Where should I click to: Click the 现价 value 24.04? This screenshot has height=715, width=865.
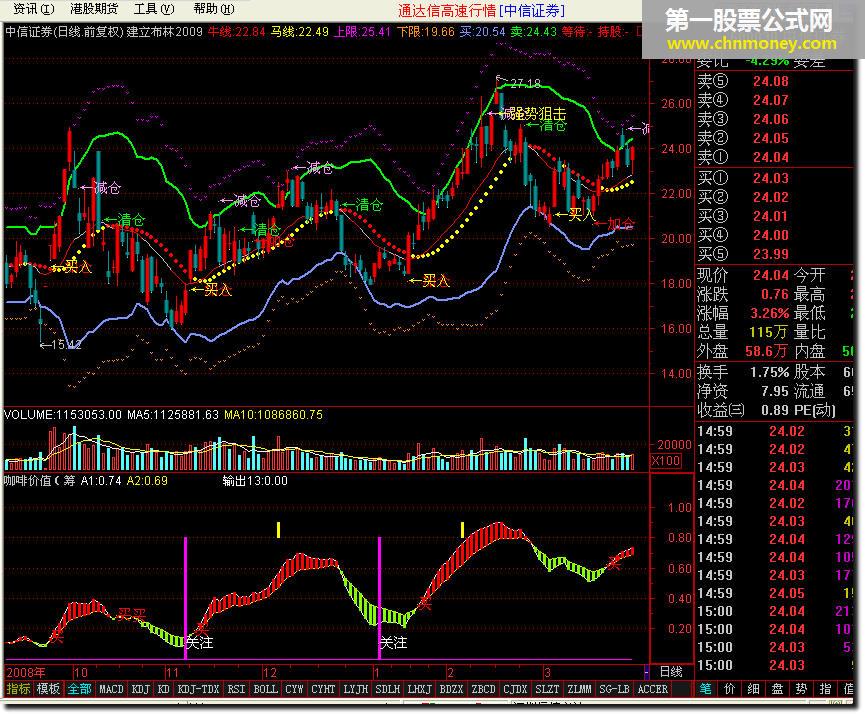pos(771,275)
